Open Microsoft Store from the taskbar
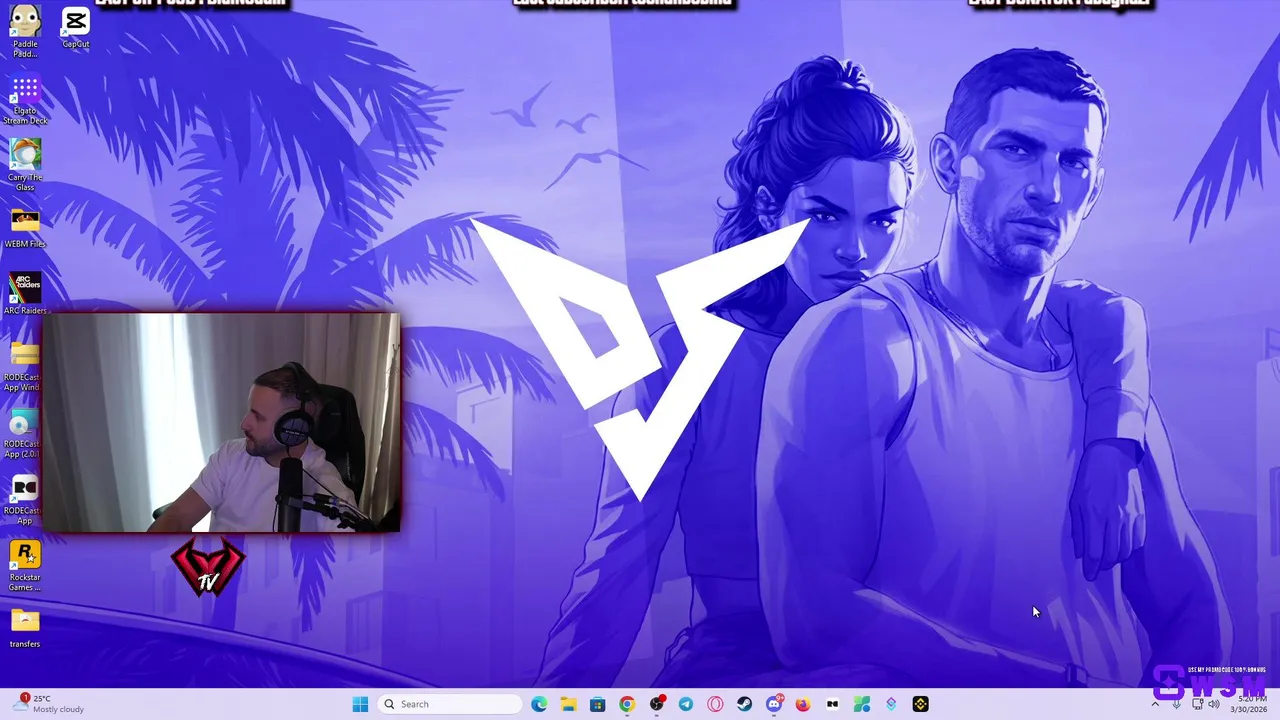The image size is (1280, 720). click(597, 704)
